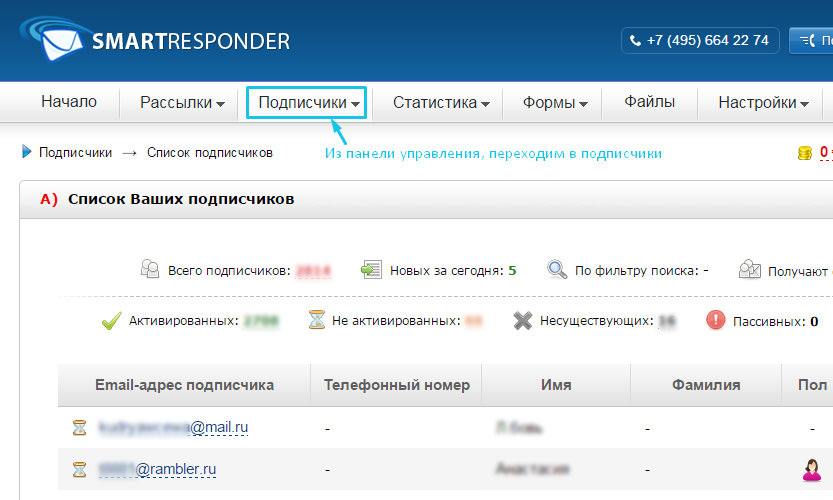Click the Новых за сегодня count 5
833x500 pixels.
pos(512,270)
